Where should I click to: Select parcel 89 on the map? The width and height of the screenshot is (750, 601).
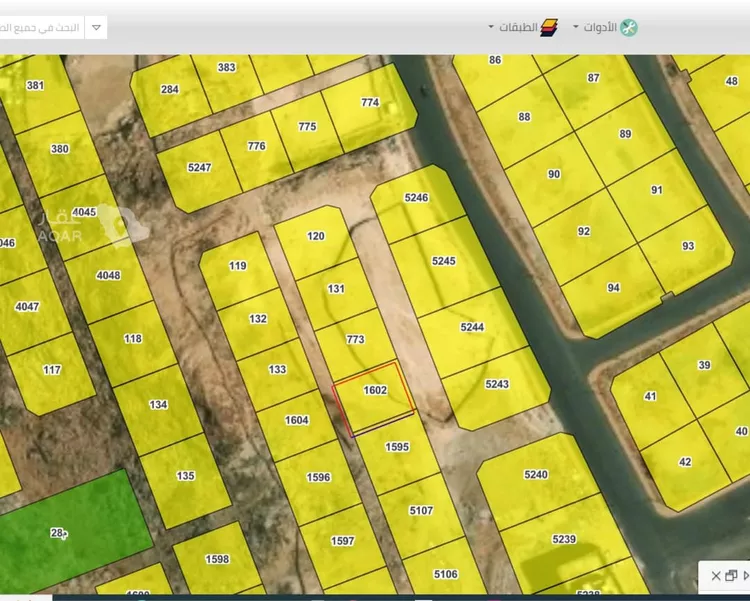tap(625, 139)
